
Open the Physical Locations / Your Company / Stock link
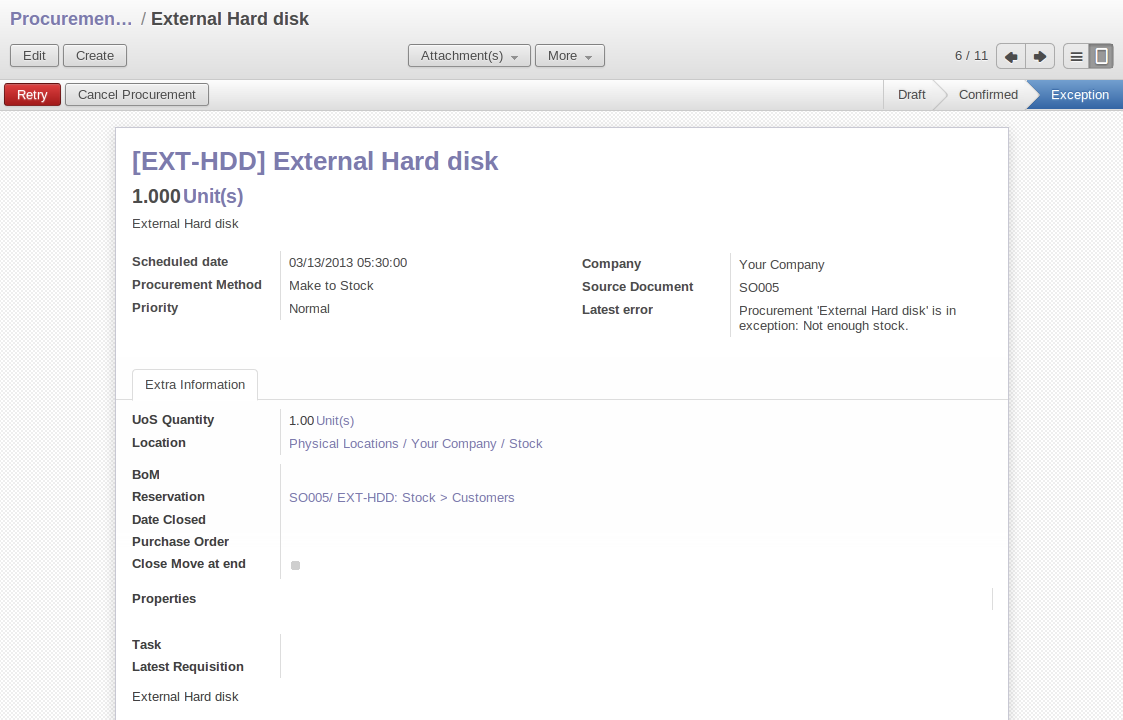(415, 444)
